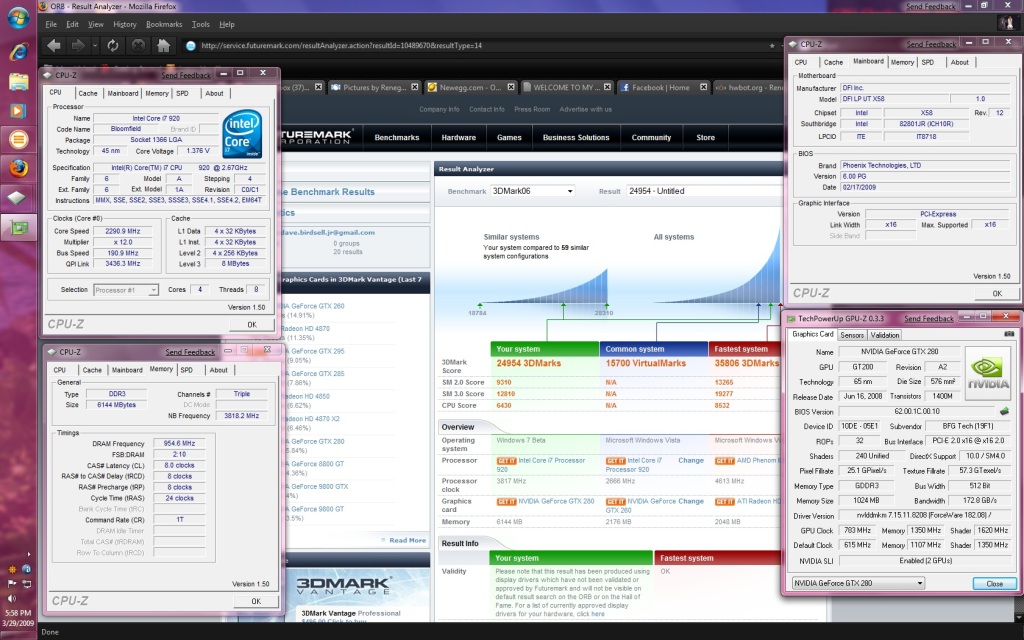This screenshot has height=640, width=1024.
Task: Open the Windows Start orb
Action: pos(18,17)
